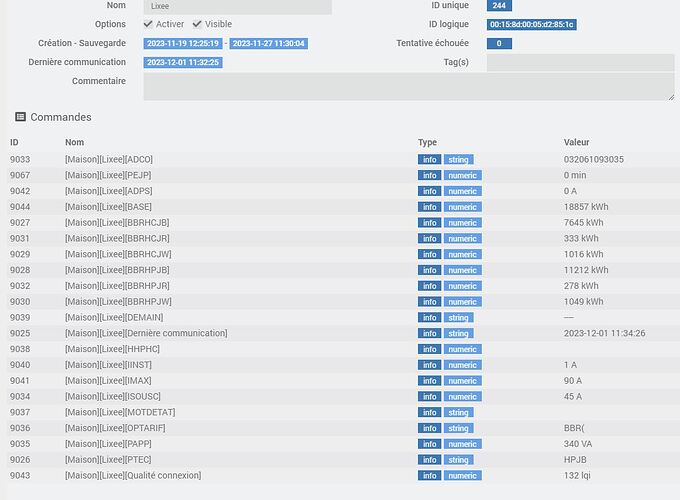The height and width of the screenshot is (500, 680).
Task: Click the value 2023-12-01 11:34:26
Action: [x=605, y=333]
